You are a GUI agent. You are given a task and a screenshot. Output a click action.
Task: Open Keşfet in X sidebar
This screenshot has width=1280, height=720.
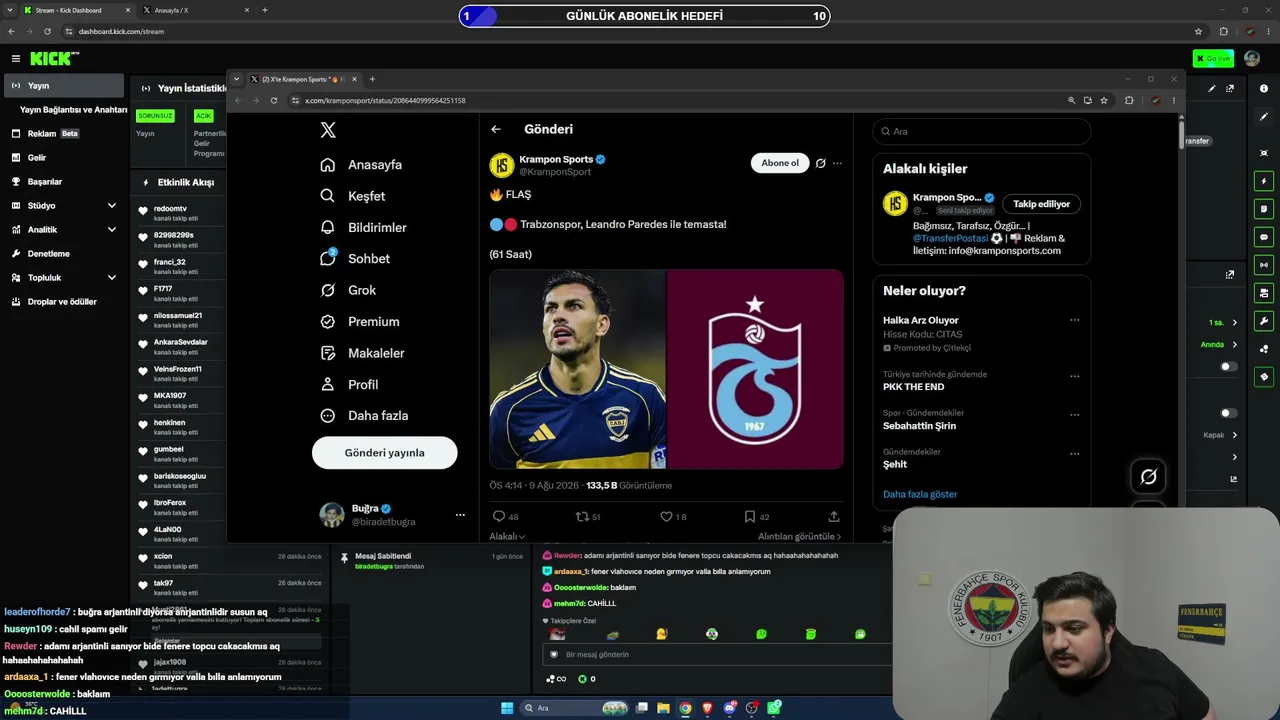(x=353, y=196)
